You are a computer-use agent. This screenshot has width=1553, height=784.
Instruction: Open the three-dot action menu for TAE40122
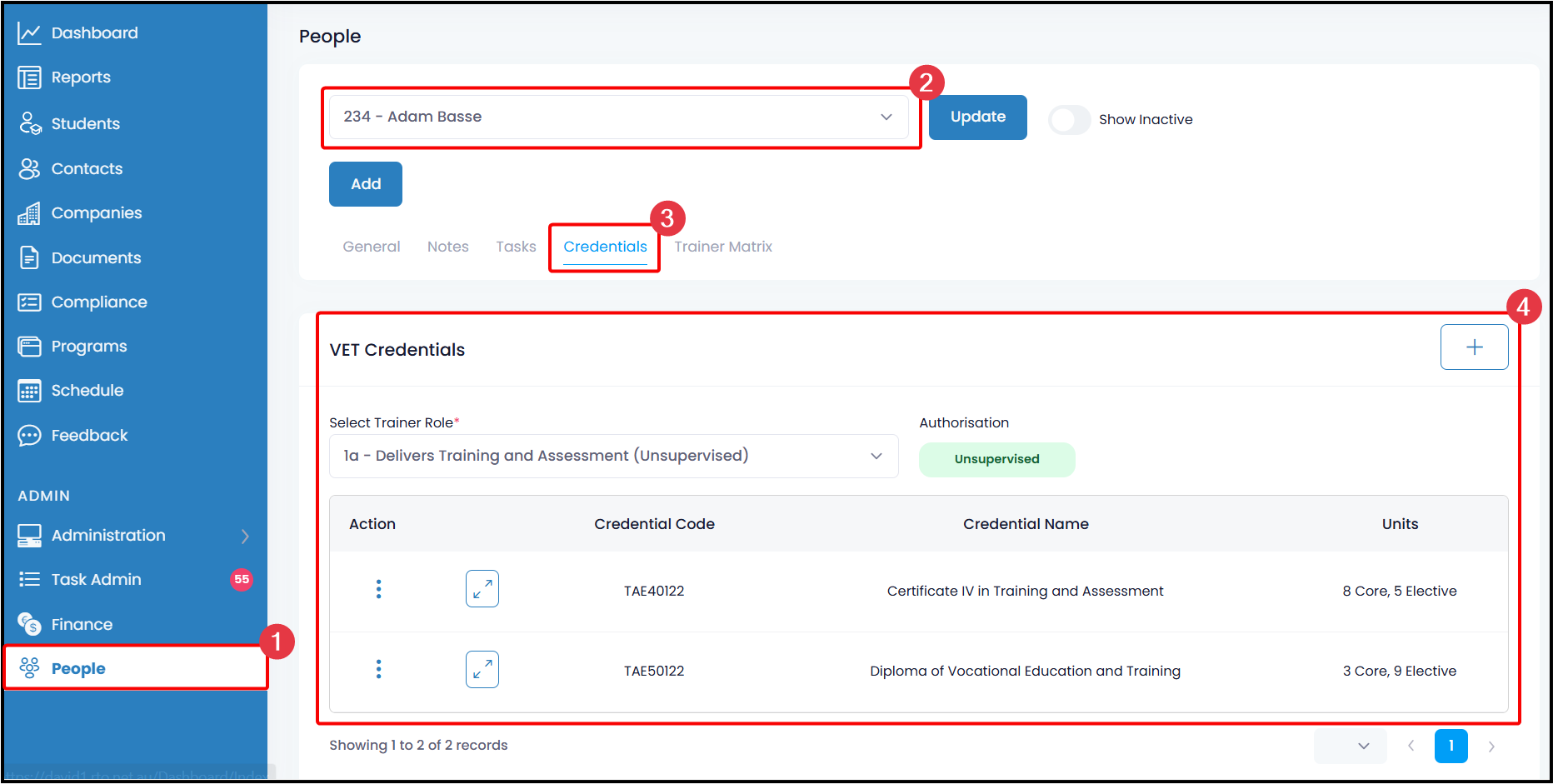378,590
